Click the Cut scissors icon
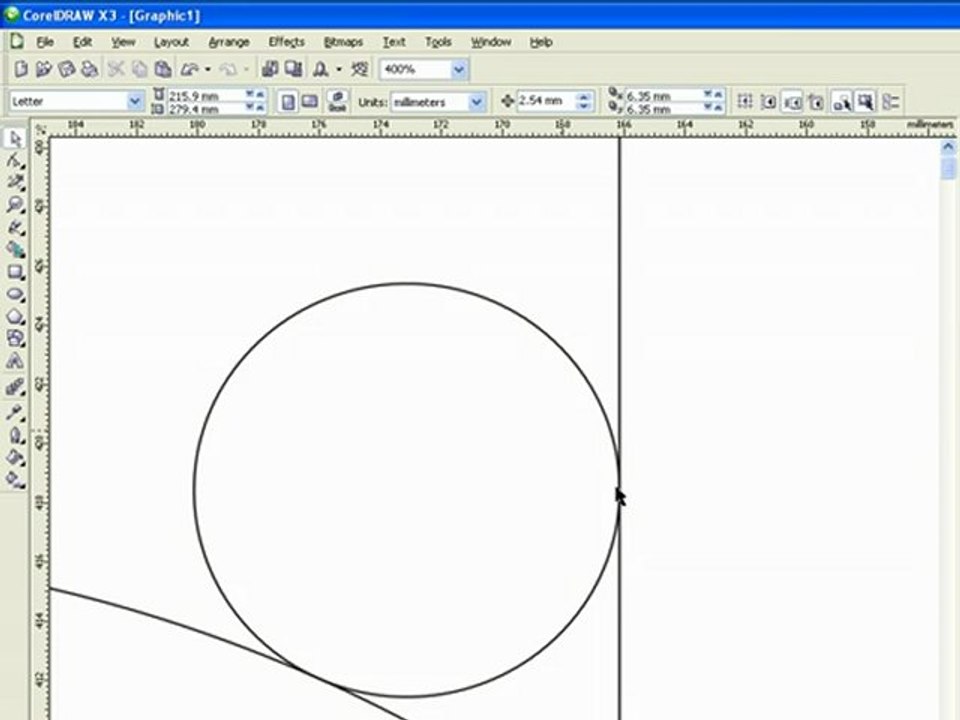 pos(116,69)
